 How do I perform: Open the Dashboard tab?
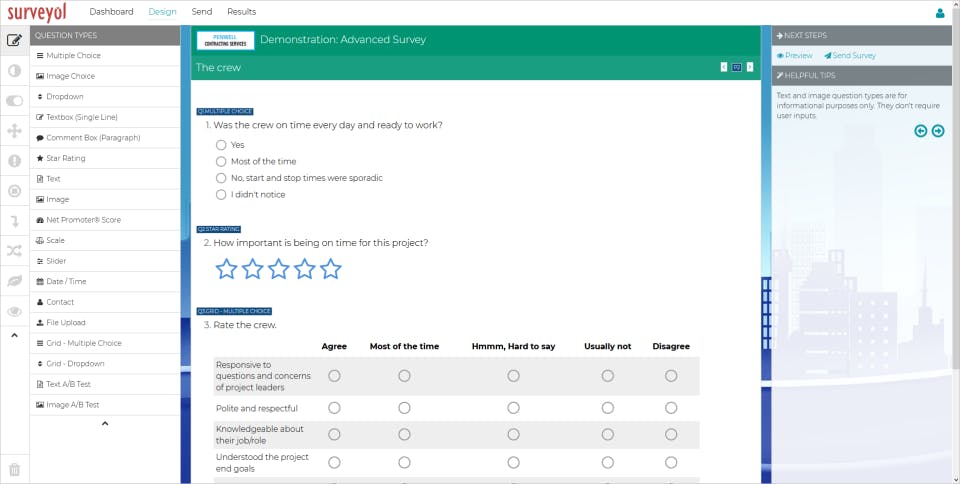(x=111, y=12)
